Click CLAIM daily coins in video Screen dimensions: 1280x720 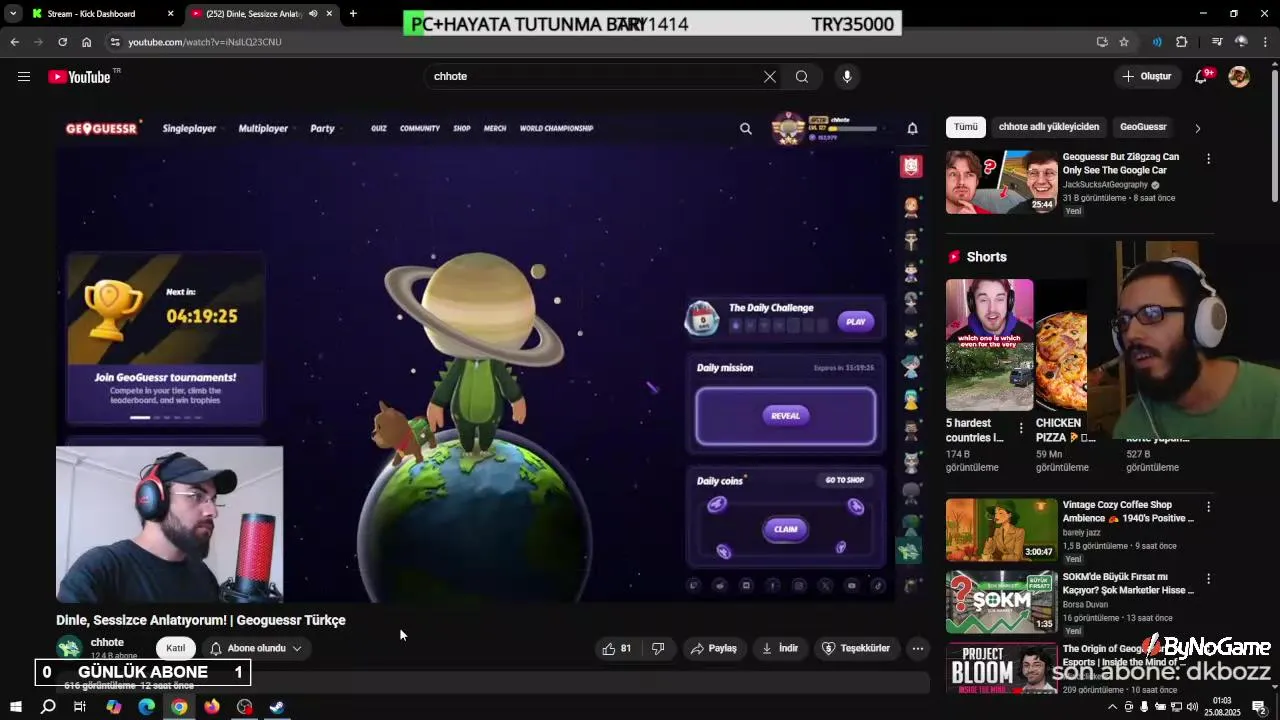[786, 529]
